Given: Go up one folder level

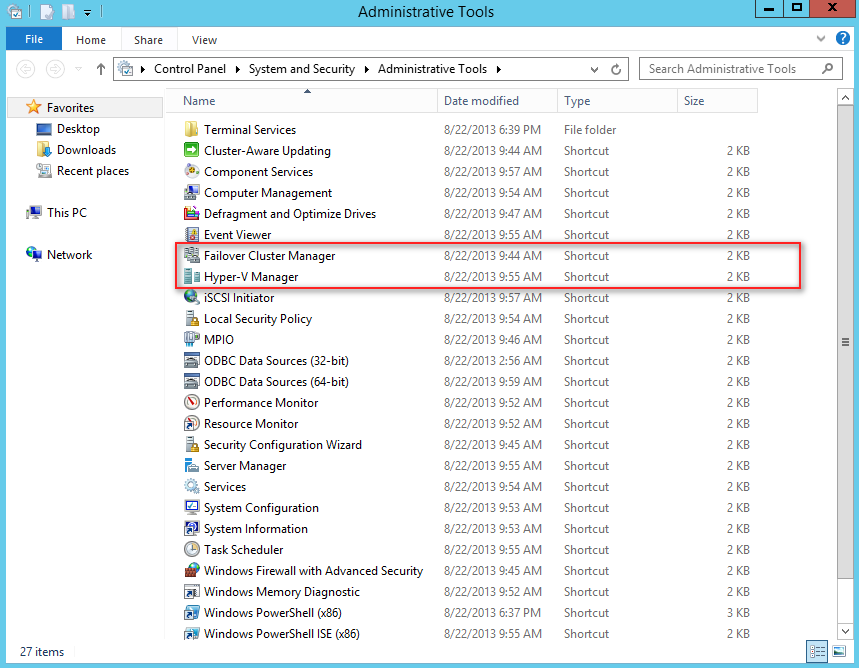Looking at the screenshot, I should [101, 69].
